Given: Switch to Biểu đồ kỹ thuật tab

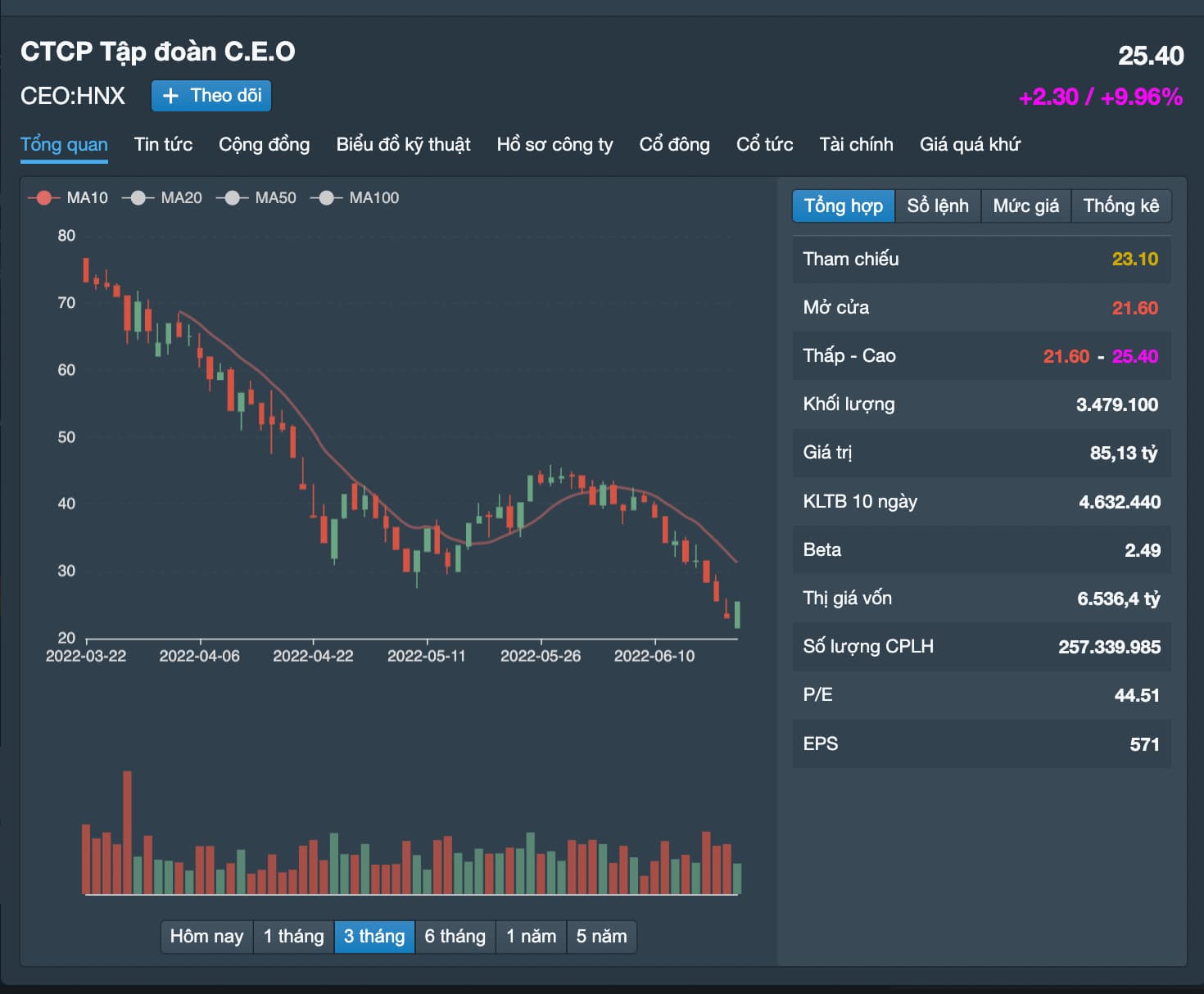Looking at the screenshot, I should (x=403, y=144).
